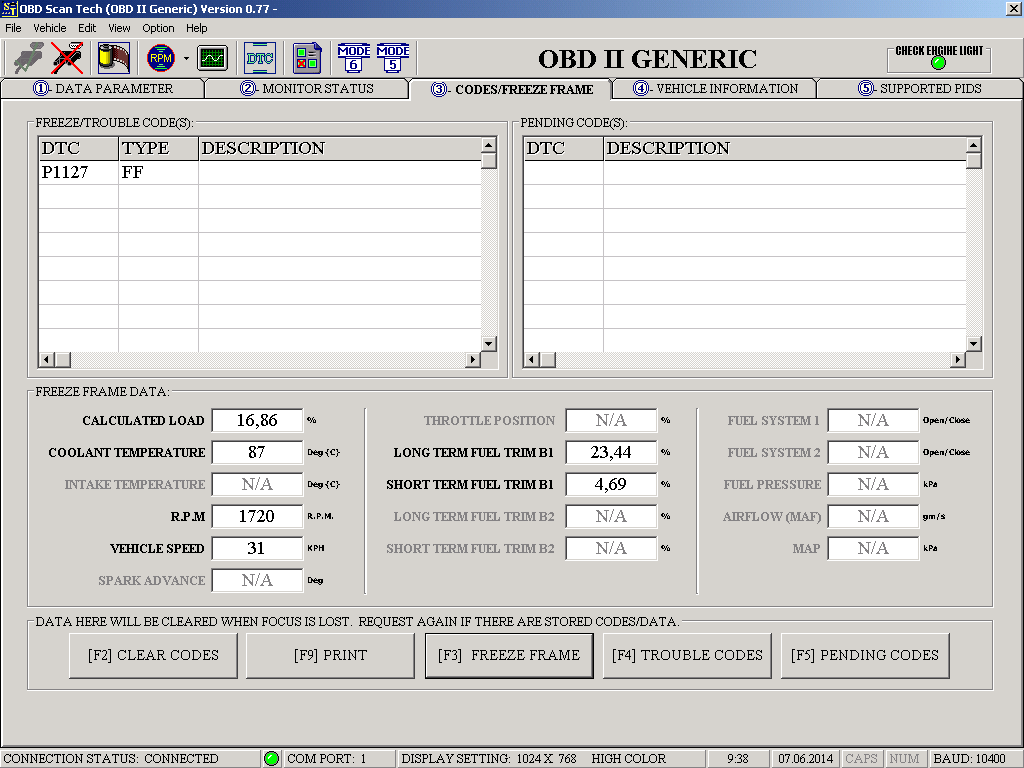Image resolution: width=1024 pixels, height=768 pixels.
Task: Click the F5 Pending Codes button
Action: pos(865,656)
